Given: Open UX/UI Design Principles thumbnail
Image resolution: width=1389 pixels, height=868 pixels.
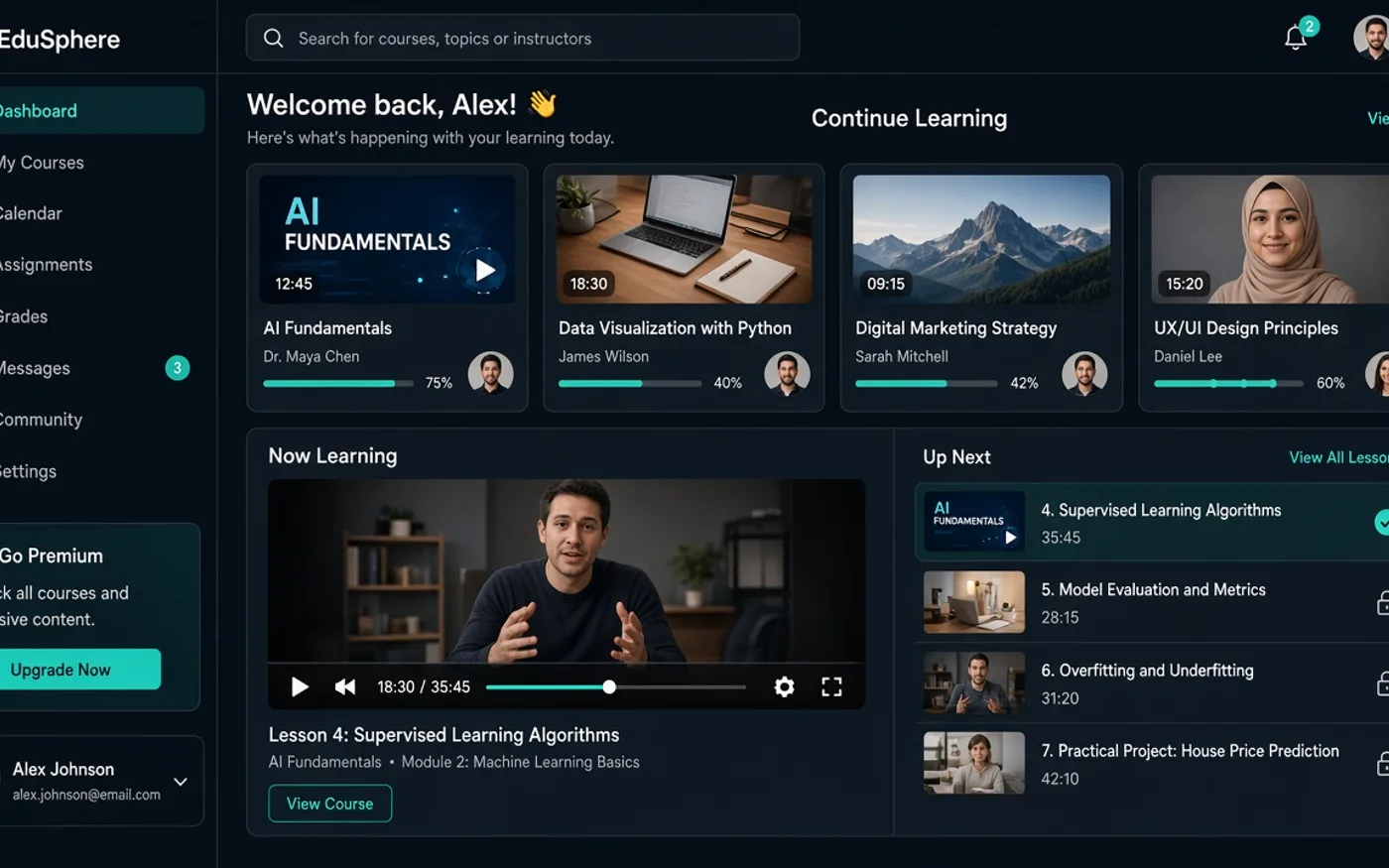Looking at the screenshot, I should (1270, 239).
